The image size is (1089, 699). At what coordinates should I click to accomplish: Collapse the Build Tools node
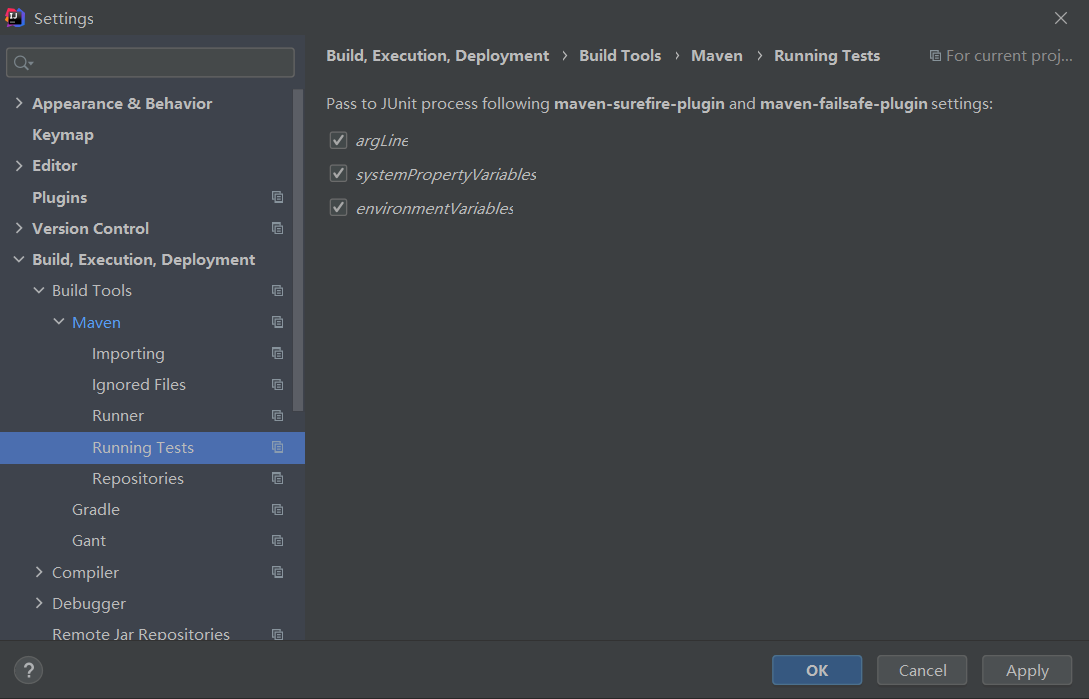pos(39,290)
